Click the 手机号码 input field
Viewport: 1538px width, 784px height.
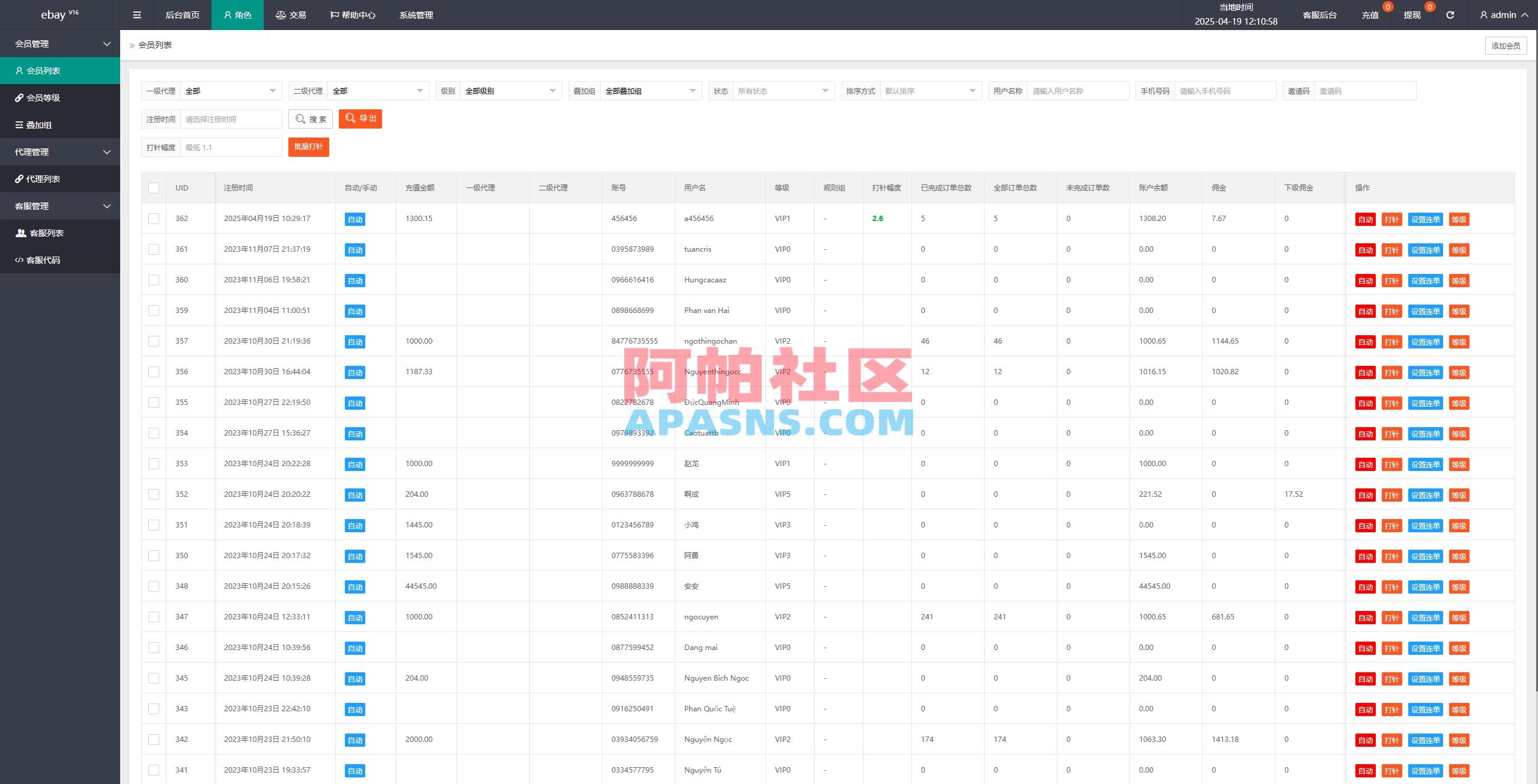click(1226, 91)
